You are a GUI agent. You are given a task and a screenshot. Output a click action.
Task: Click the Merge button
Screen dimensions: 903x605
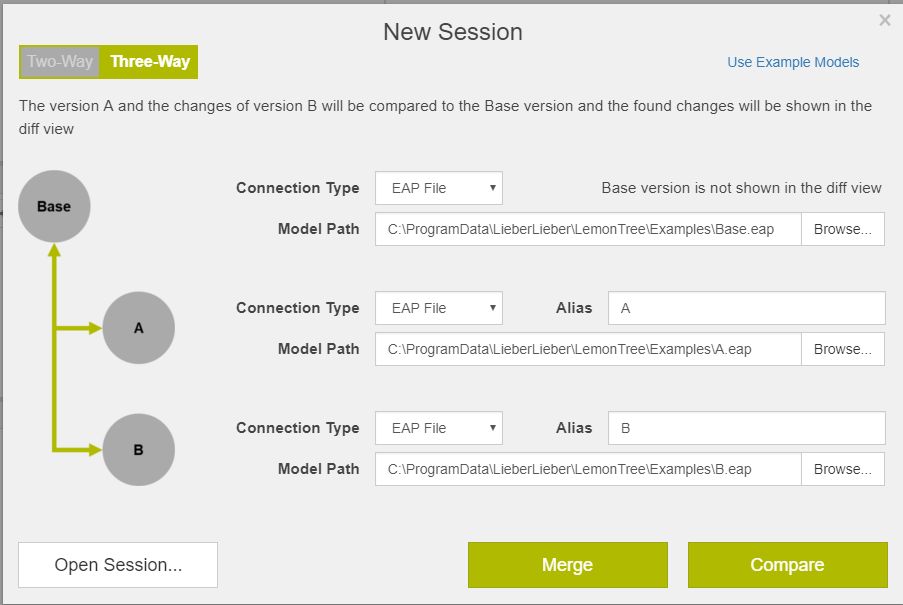pyautogui.click(x=567, y=564)
